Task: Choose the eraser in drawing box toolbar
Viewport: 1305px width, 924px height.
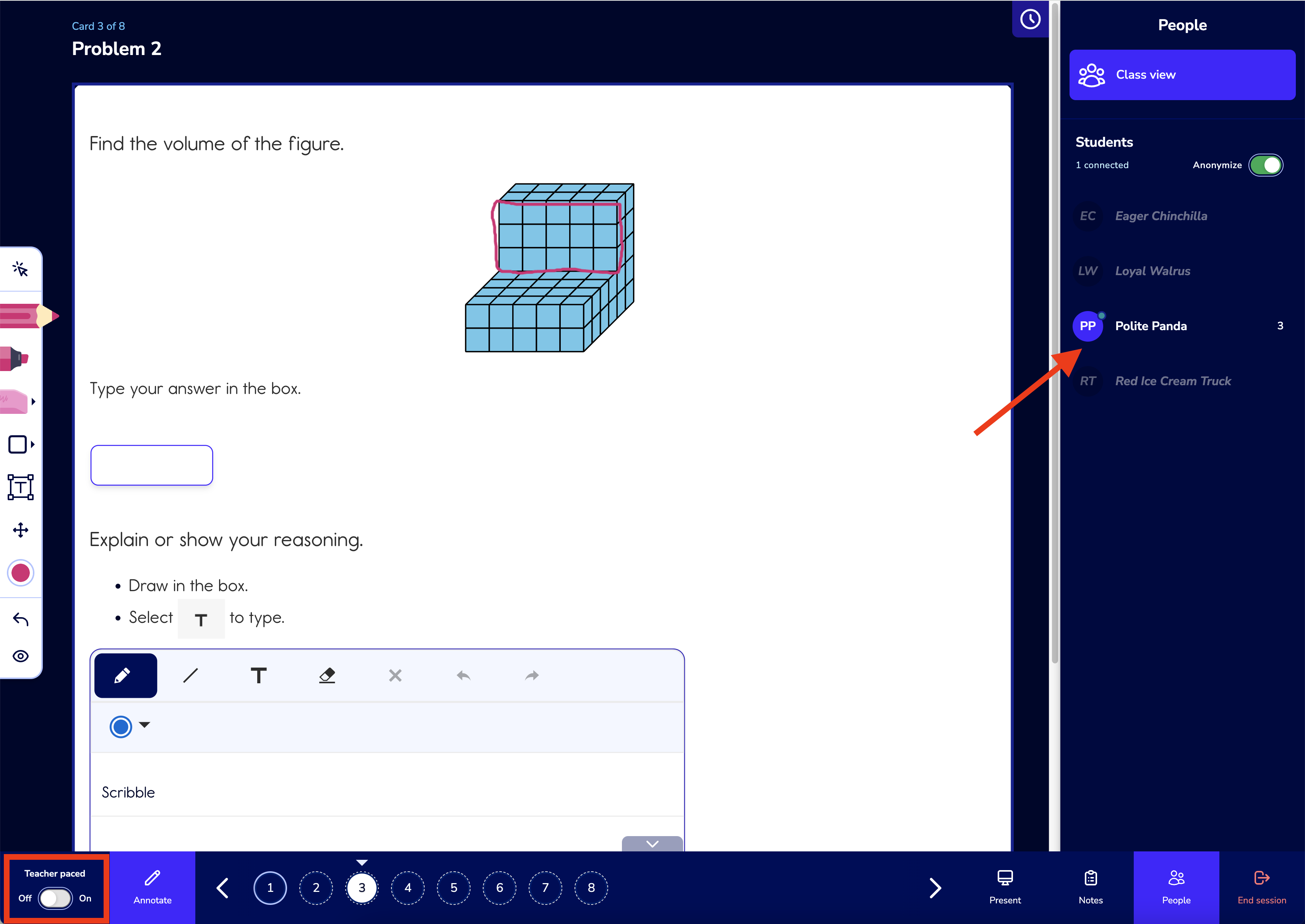Action: tap(327, 675)
